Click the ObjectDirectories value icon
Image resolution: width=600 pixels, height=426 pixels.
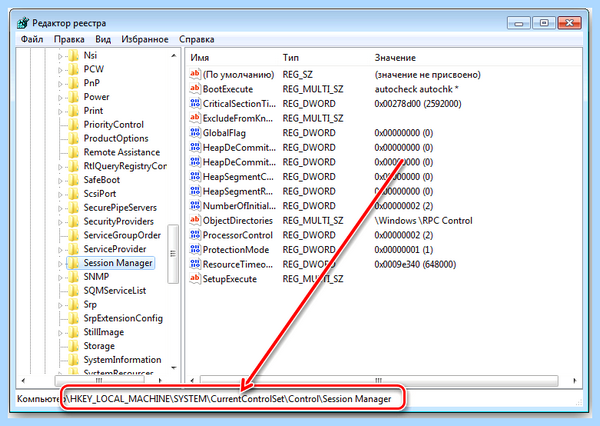[x=195, y=220]
